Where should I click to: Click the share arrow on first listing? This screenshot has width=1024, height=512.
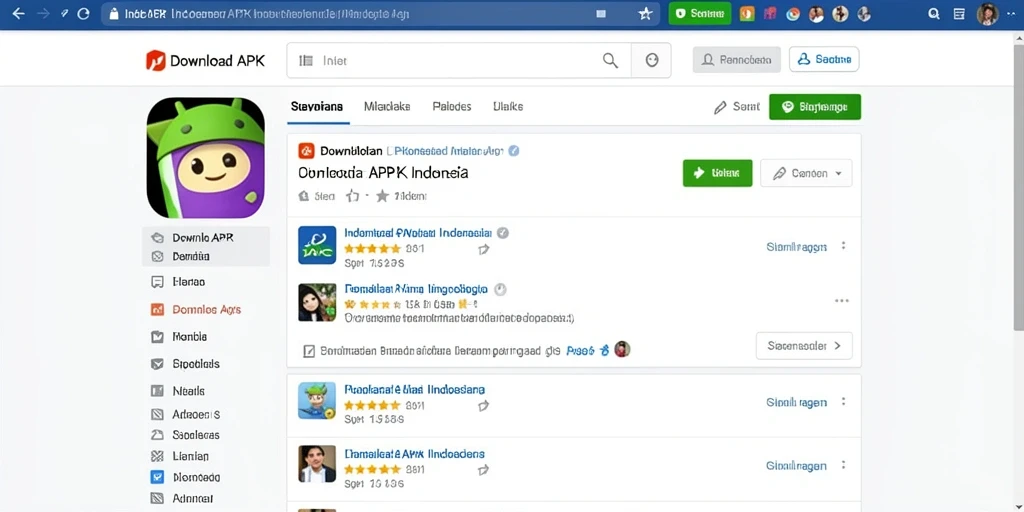coord(484,249)
